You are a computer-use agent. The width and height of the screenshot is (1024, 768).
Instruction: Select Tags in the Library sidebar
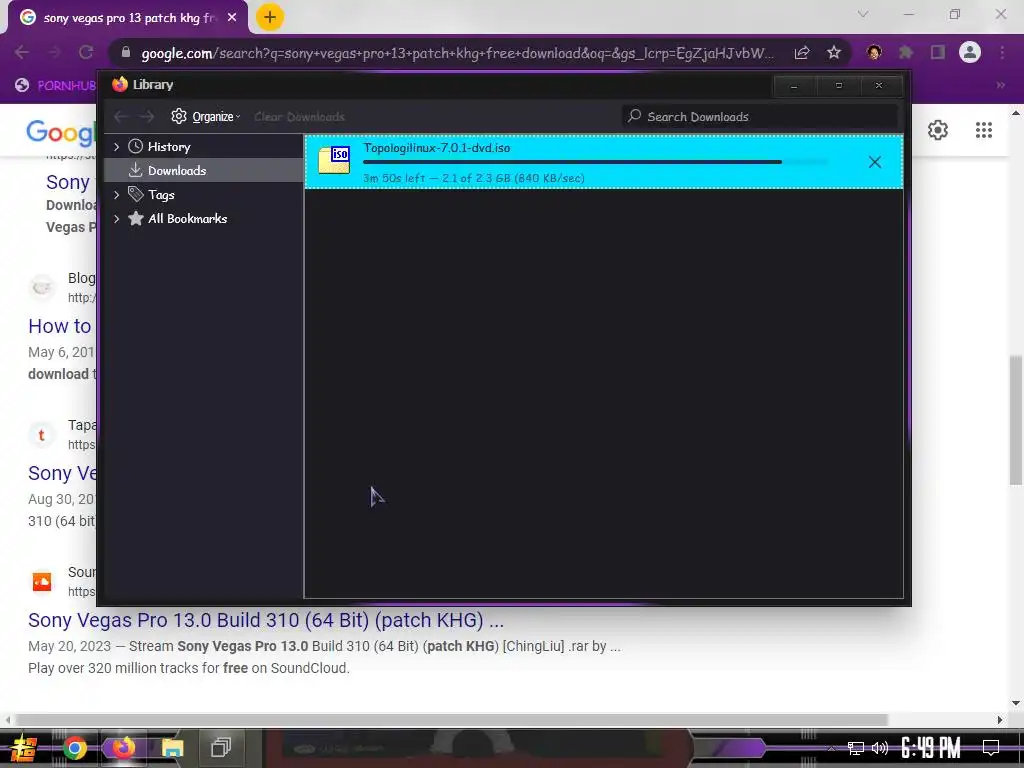point(203,195)
